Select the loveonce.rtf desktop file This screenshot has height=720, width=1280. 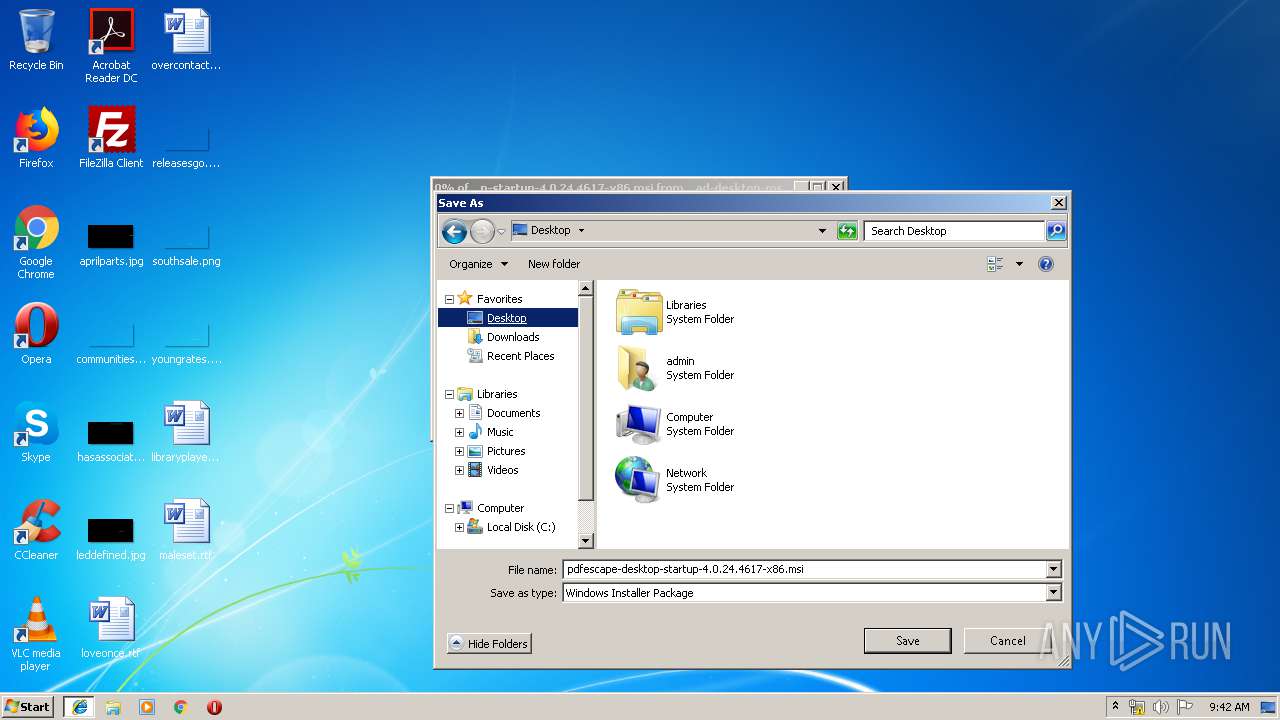pyautogui.click(x=111, y=628)
